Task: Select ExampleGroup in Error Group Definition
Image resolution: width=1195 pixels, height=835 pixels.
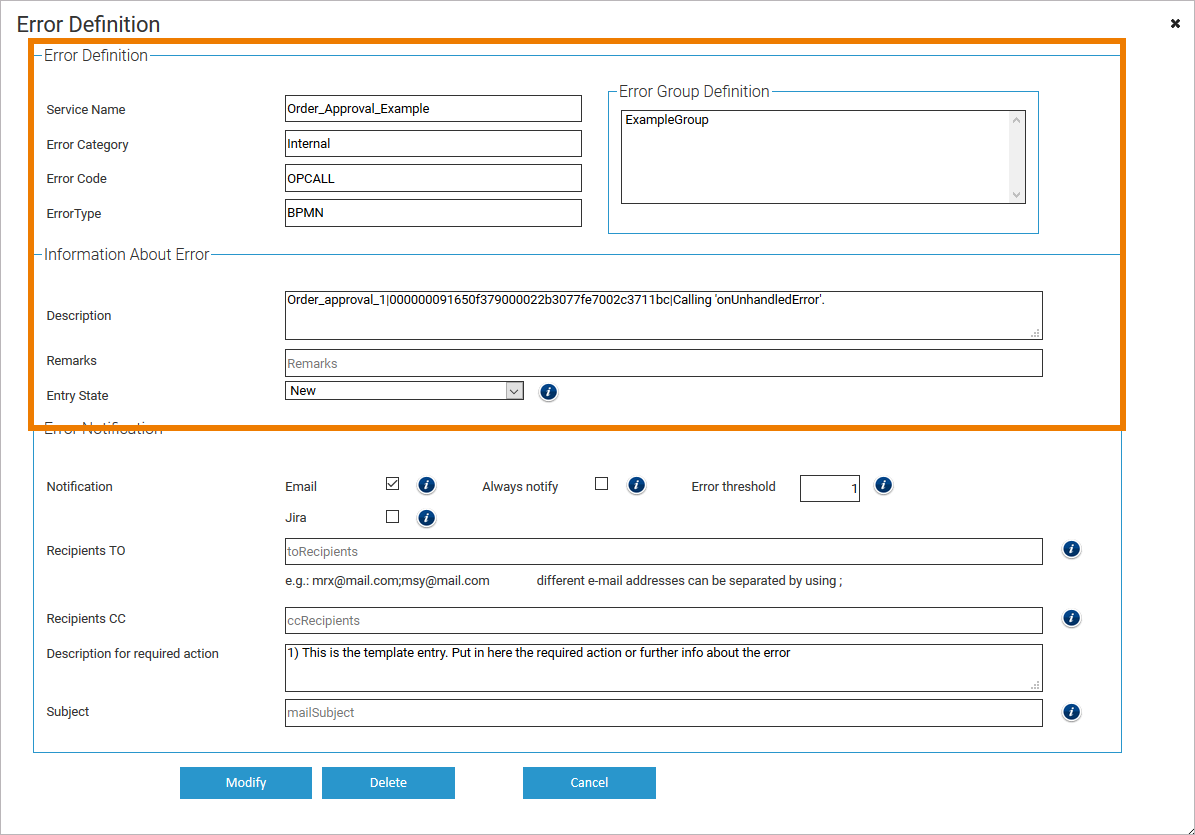Action: pyautogui.click(x=667, y=120)
